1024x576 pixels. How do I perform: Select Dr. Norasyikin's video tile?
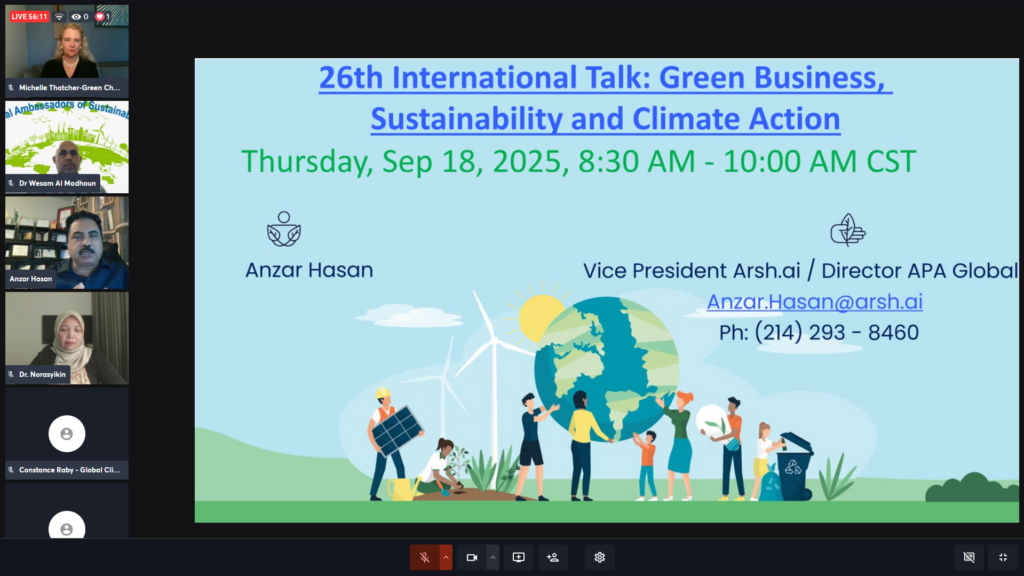tap(67, 338)
